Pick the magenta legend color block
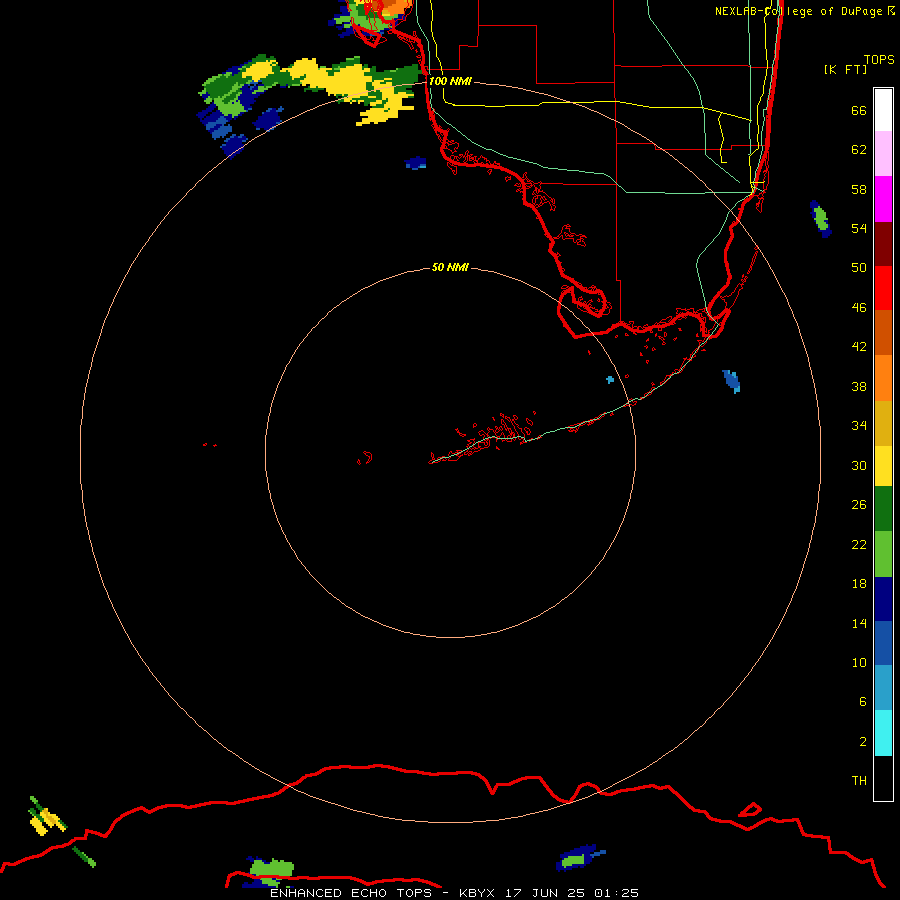The image size is (900, 900). pos(883,199)
